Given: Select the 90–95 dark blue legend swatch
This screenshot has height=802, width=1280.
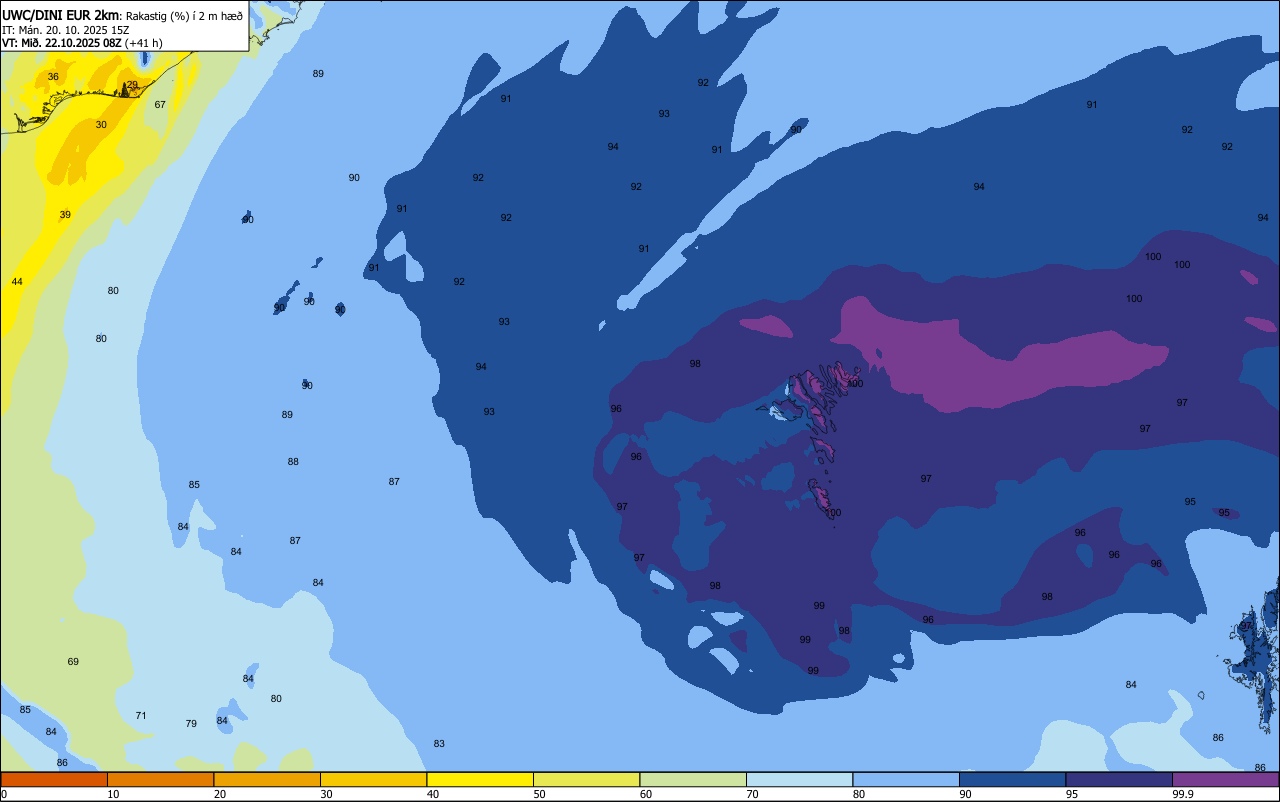Looking at the screenshot, I should coord(1012,779).
